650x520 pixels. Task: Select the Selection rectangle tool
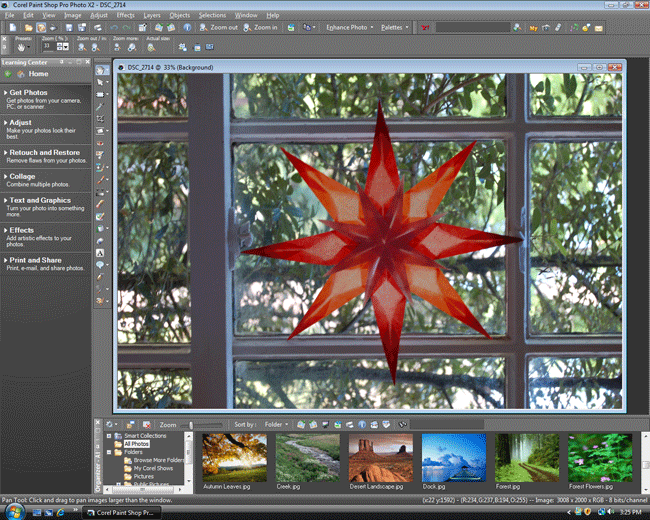[x=100, y=95]
